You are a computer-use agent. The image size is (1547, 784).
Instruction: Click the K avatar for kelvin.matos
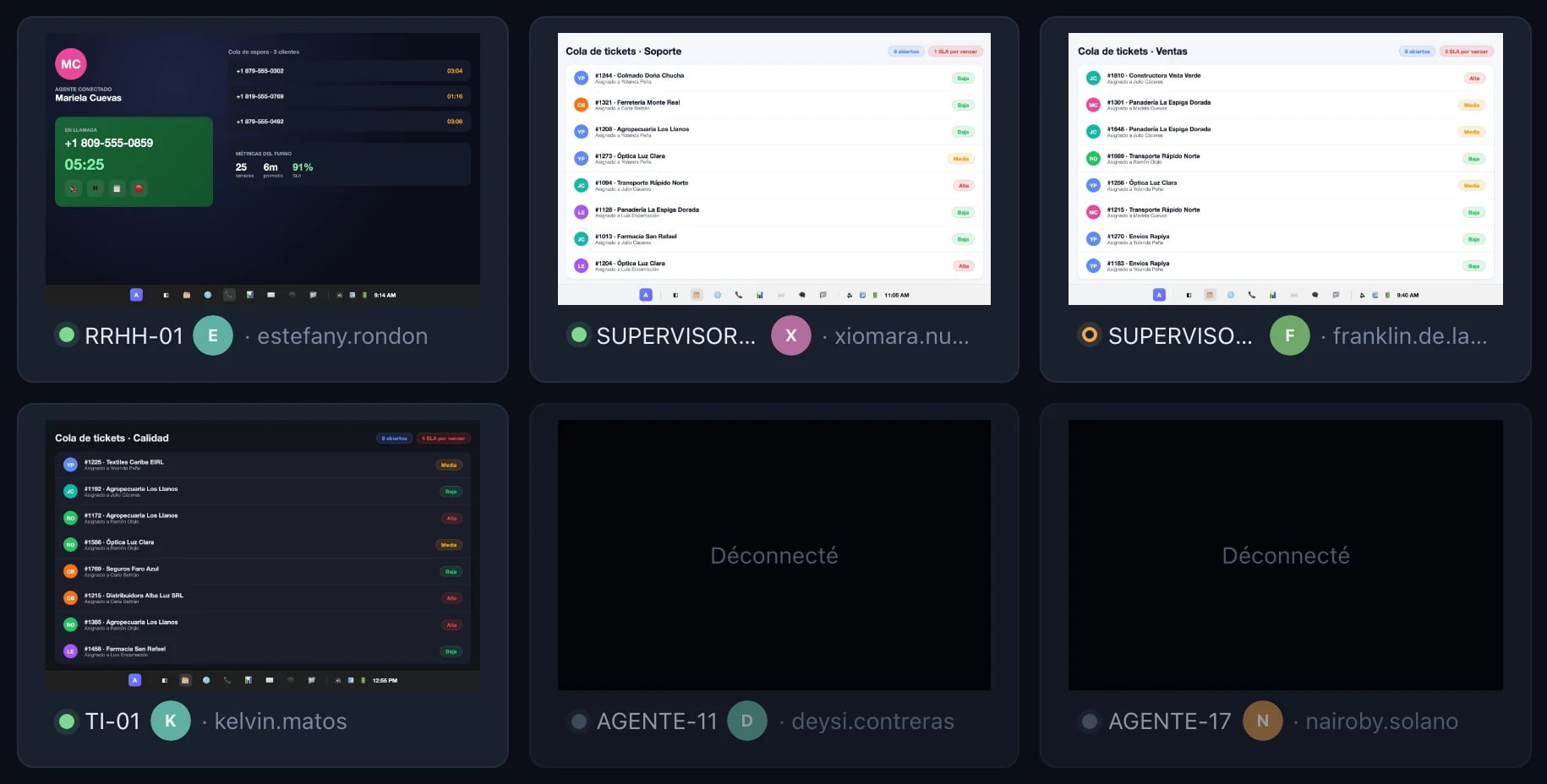tap(171, 721)
